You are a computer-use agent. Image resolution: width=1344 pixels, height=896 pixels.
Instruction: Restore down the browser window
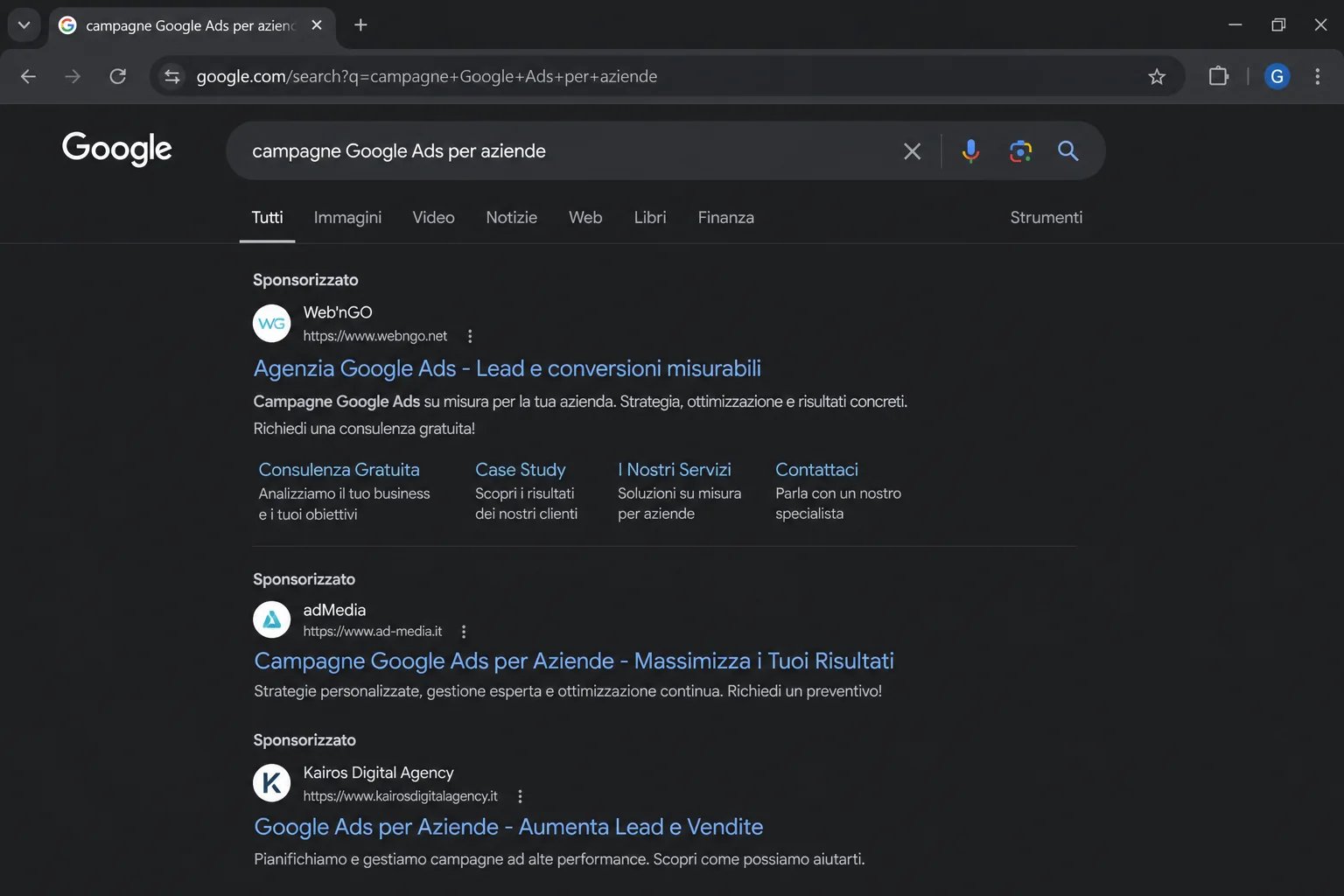tap(1277, 24)
